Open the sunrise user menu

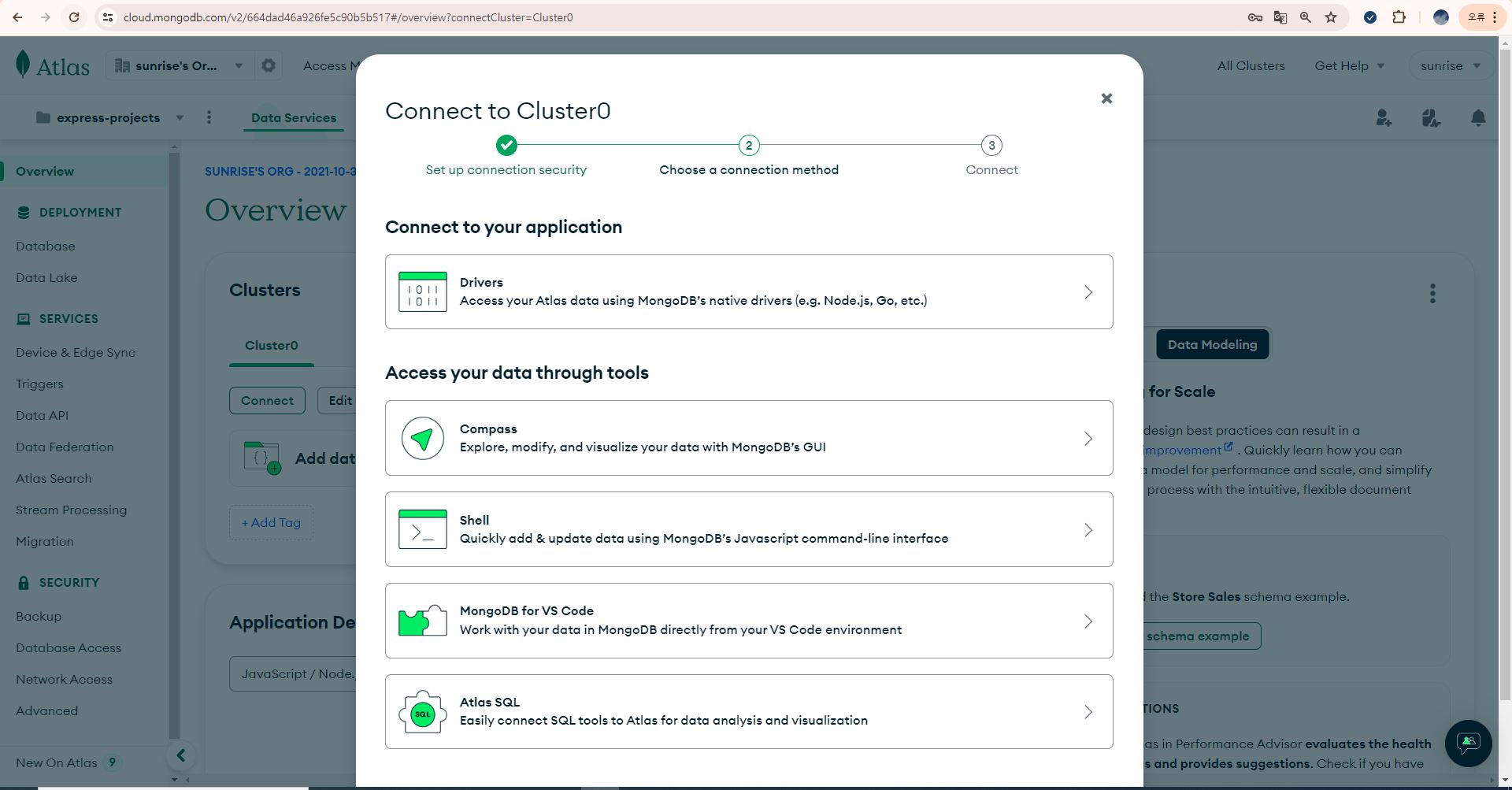pos(1450,65)
